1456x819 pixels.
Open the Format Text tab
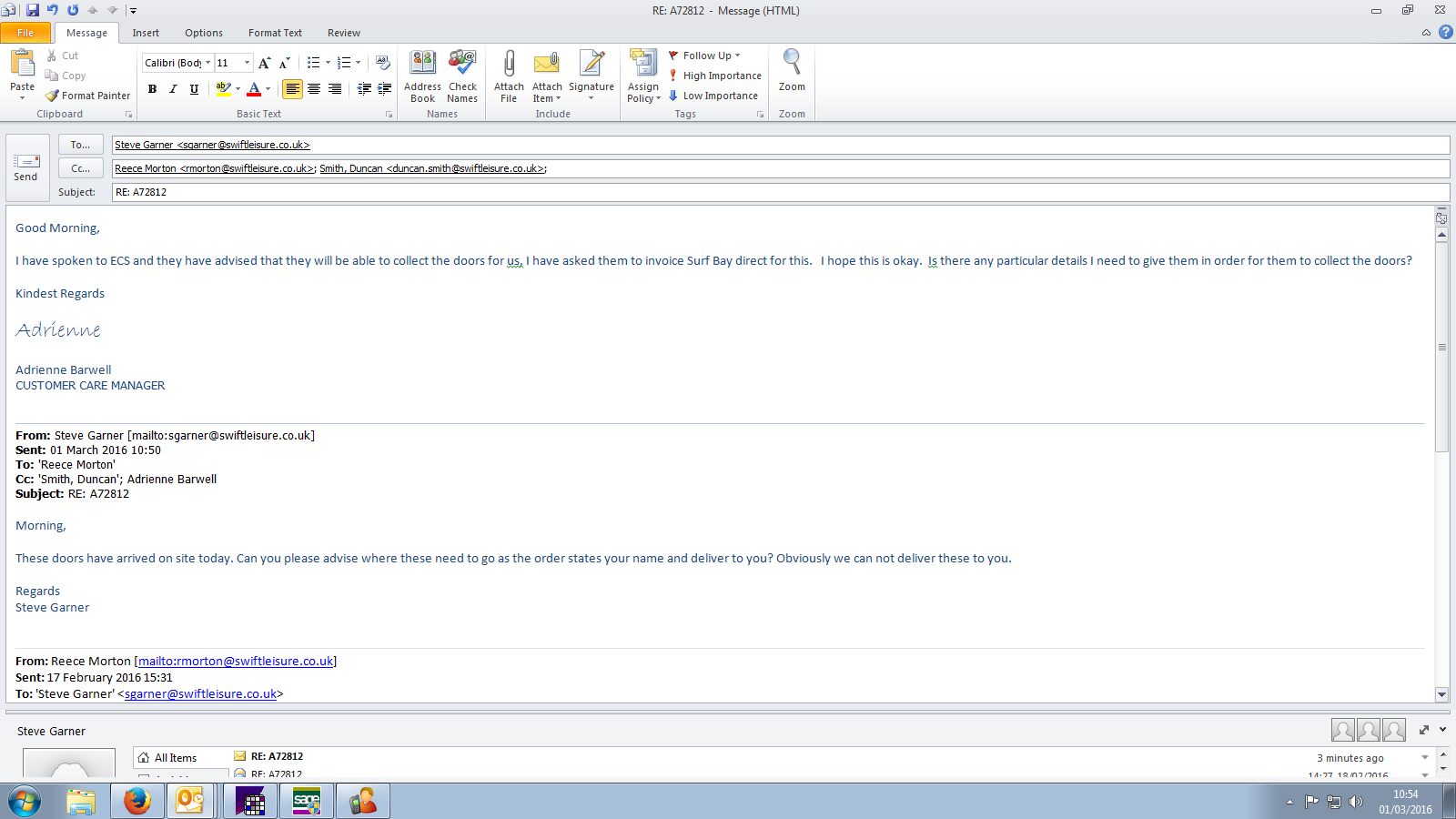275,33
